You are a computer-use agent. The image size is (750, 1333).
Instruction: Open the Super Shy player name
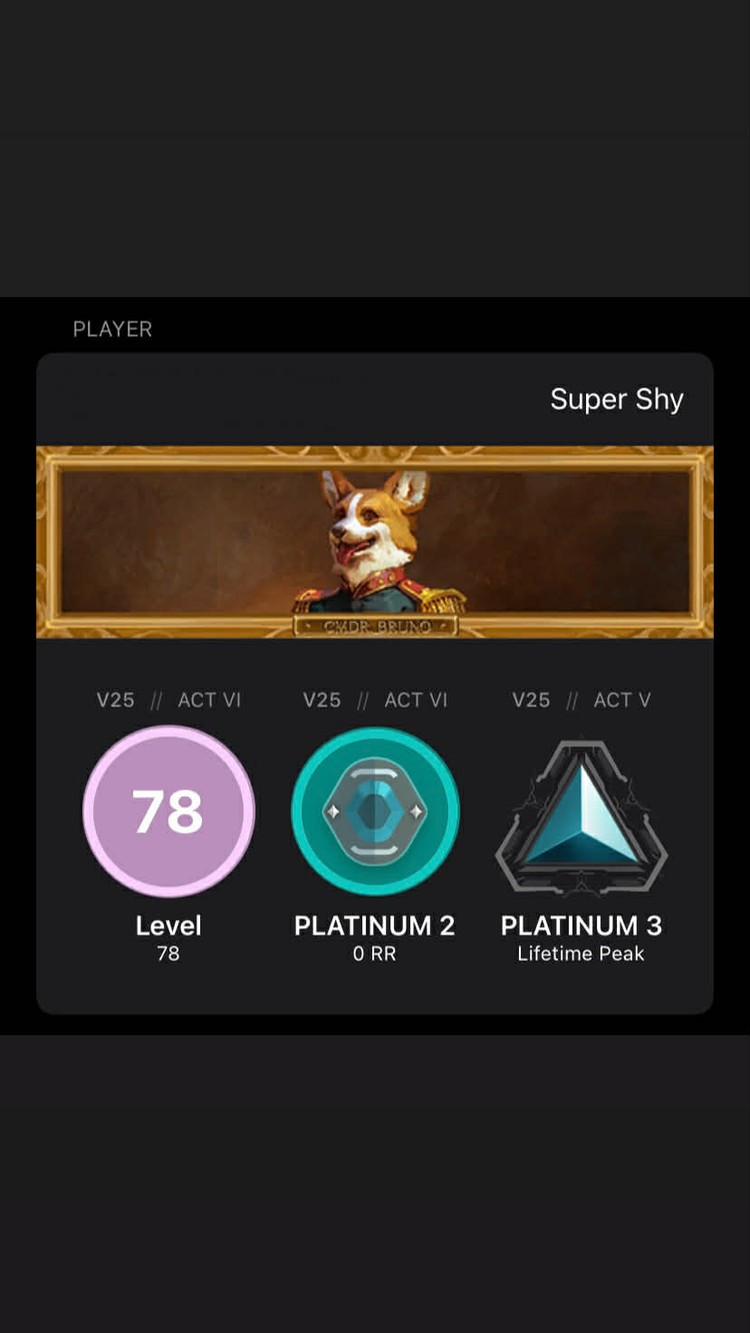[616, 400]
